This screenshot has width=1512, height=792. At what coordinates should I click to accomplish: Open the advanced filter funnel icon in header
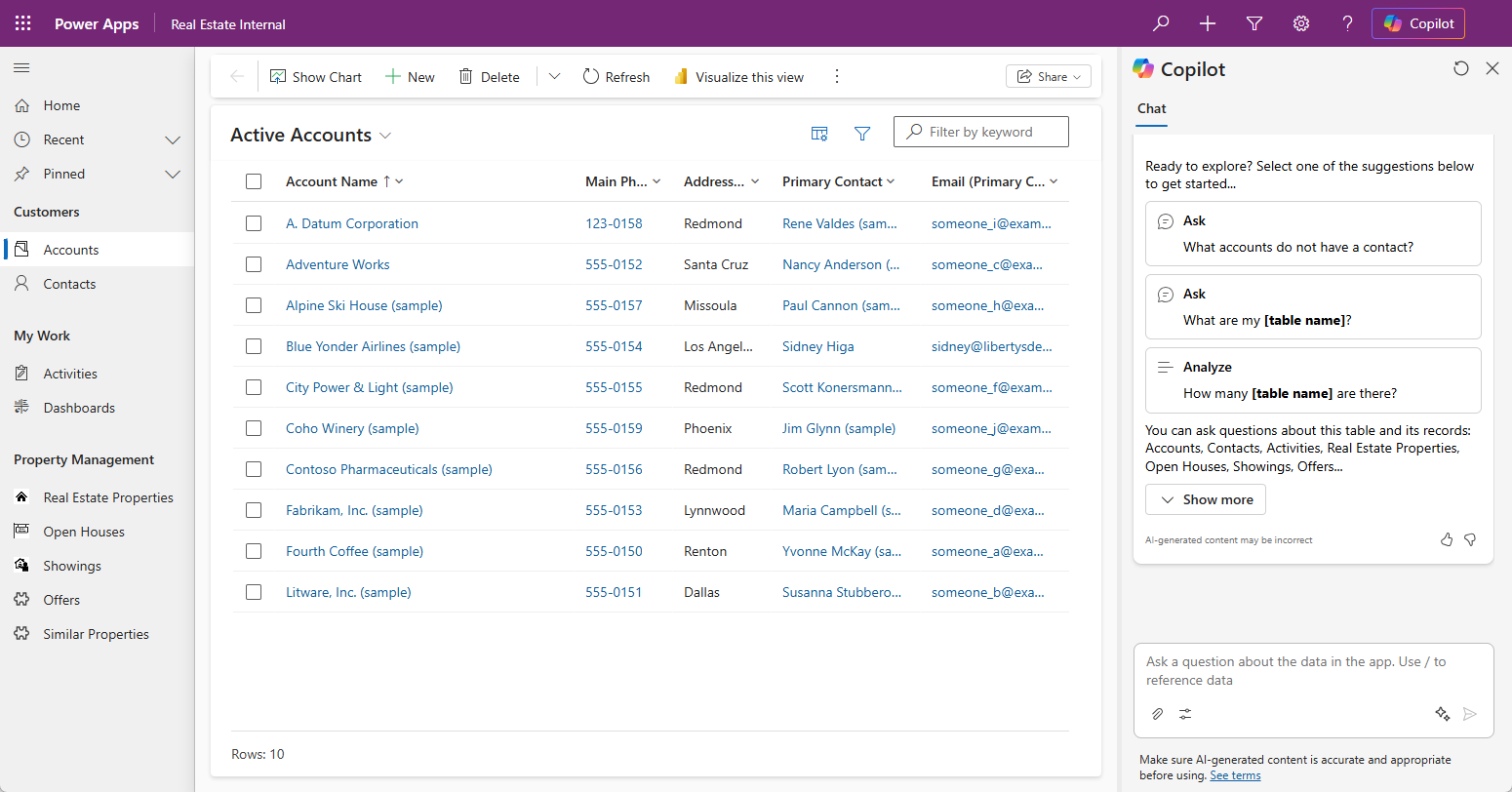click(1254, 23)
